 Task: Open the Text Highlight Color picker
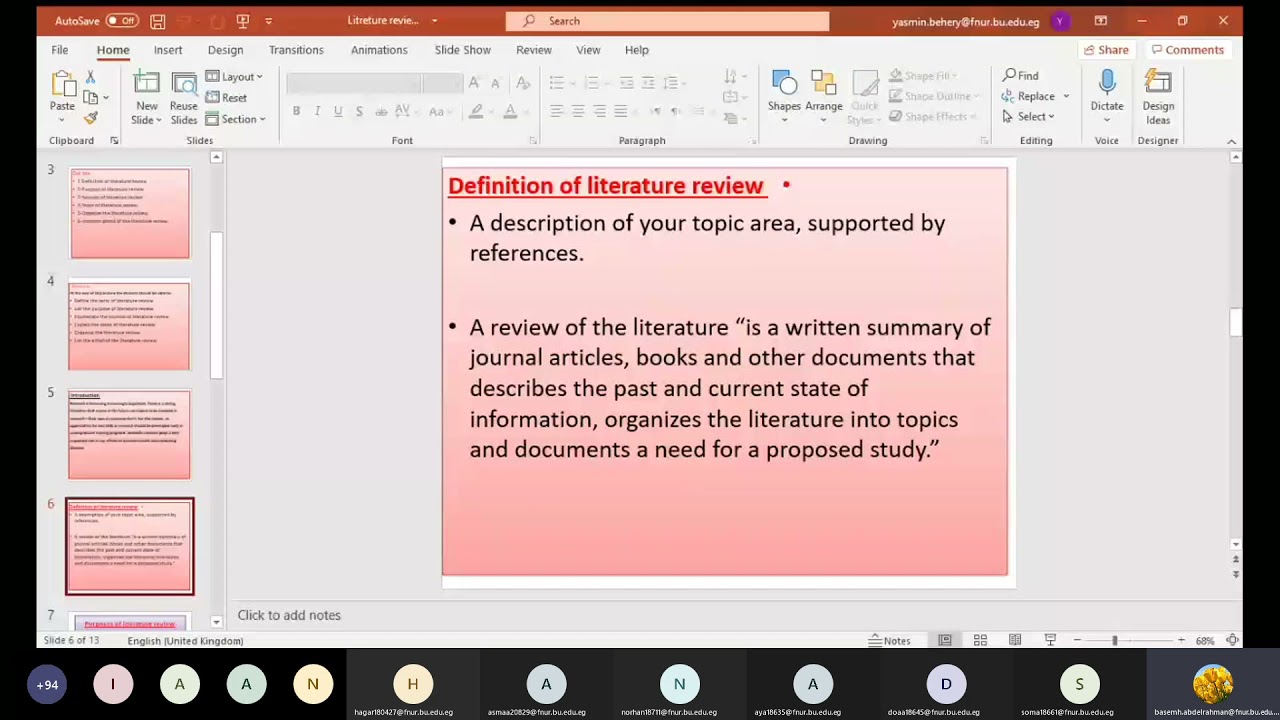476,111
